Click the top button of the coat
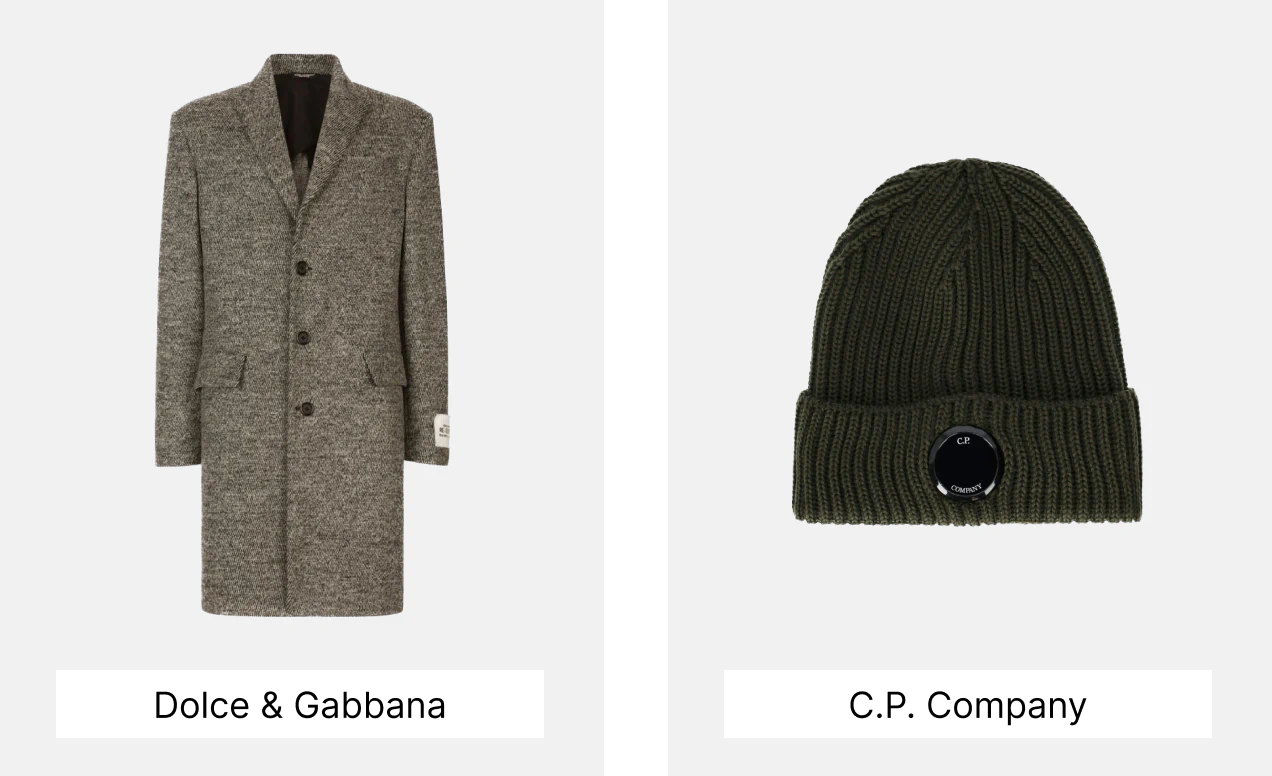Viewport: 1272px width, 776px height. click(x=300, y=266)
